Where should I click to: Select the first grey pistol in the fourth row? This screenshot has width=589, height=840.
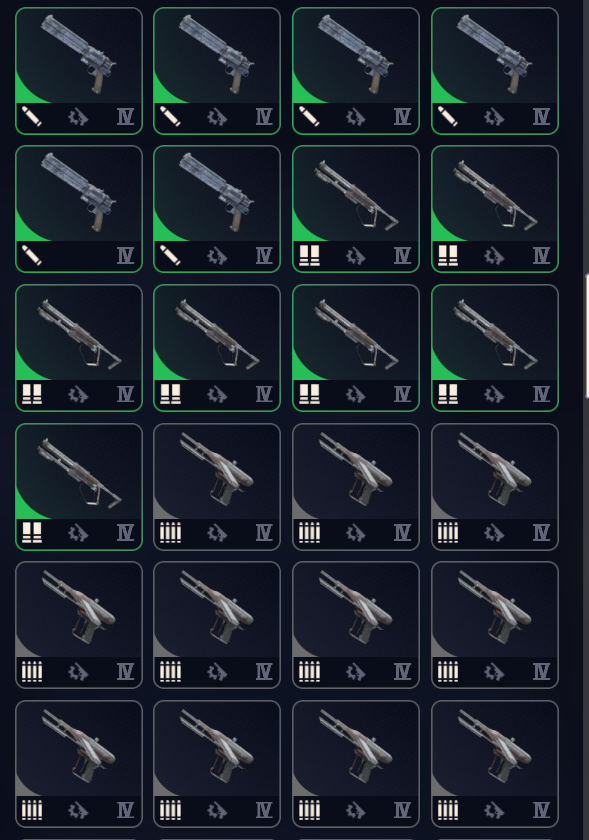[217, 486]
